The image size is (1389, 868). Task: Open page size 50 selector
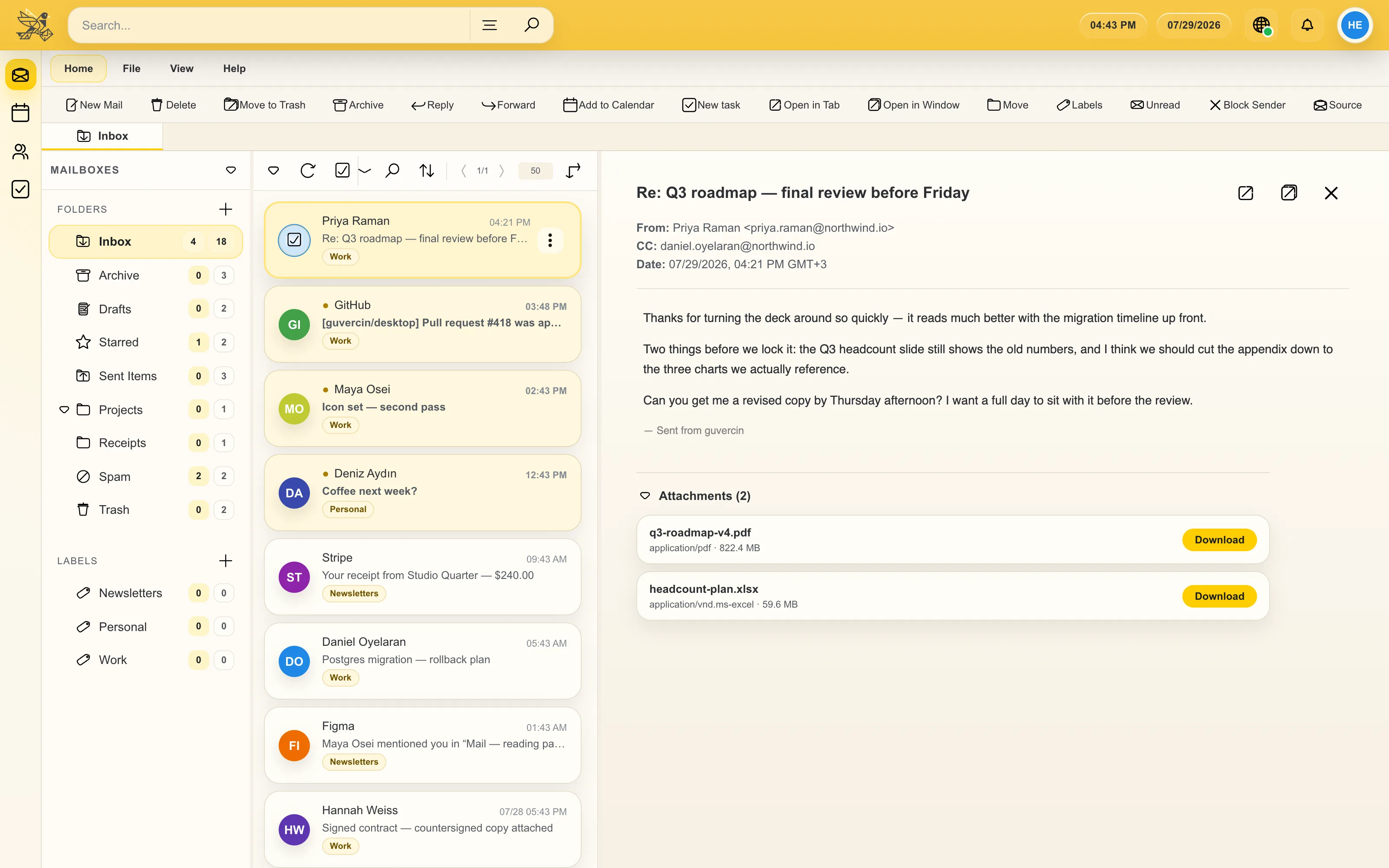click(535, 171)
